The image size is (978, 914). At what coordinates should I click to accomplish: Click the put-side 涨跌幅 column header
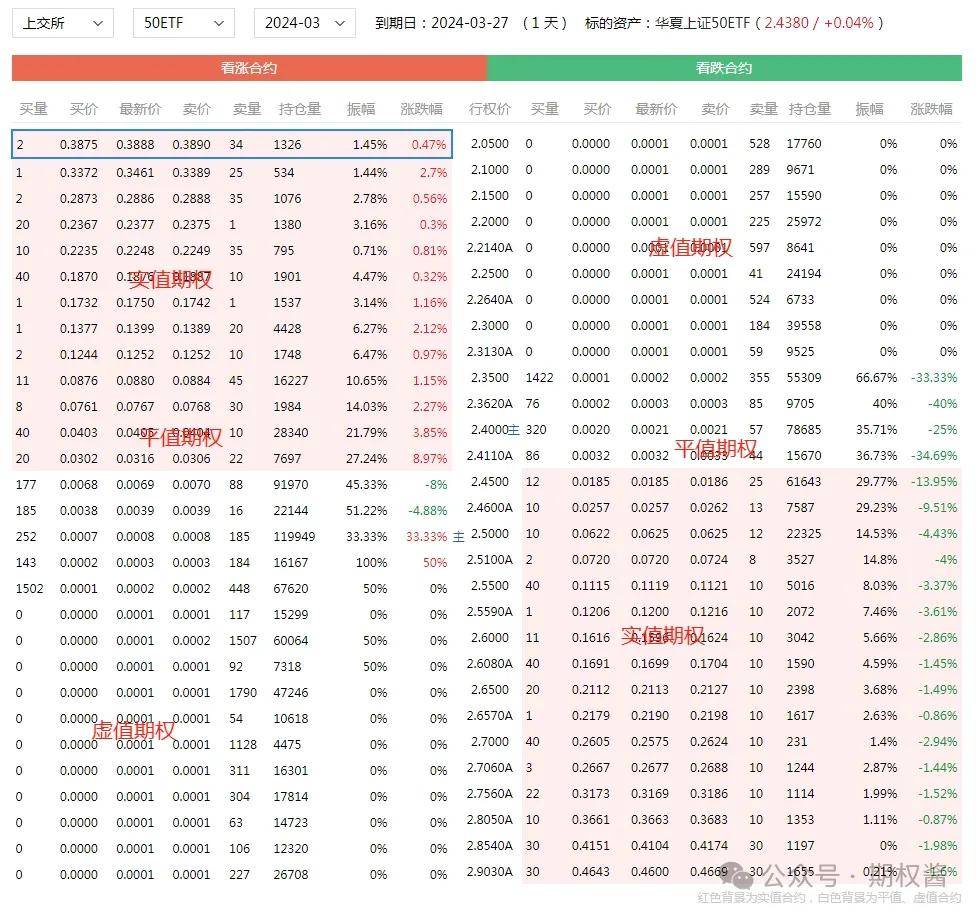(931, 109)
